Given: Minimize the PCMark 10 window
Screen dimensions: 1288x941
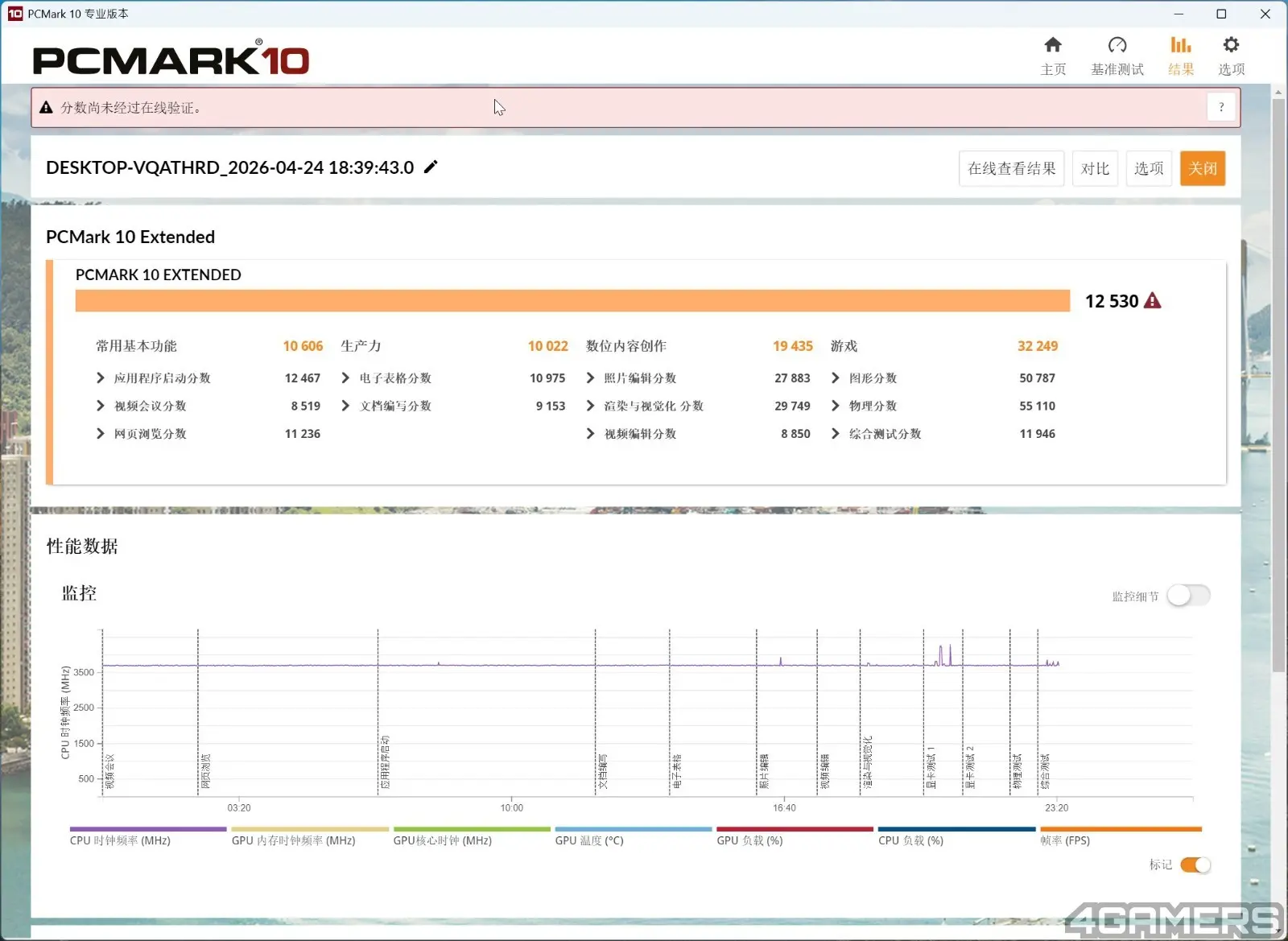Looking at the screenshot, I should coord(1179,14).
